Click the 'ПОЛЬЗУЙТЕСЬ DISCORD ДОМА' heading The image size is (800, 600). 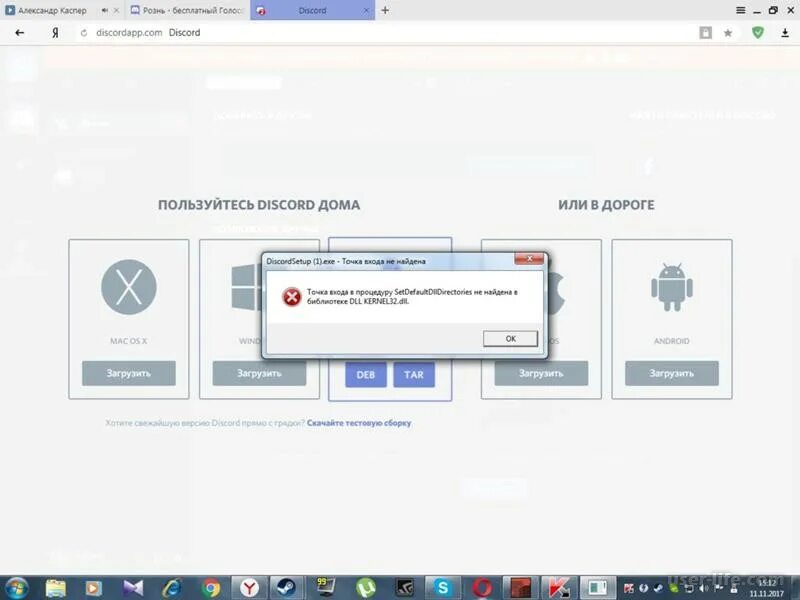pyautogui.click(x=259, y=205)
